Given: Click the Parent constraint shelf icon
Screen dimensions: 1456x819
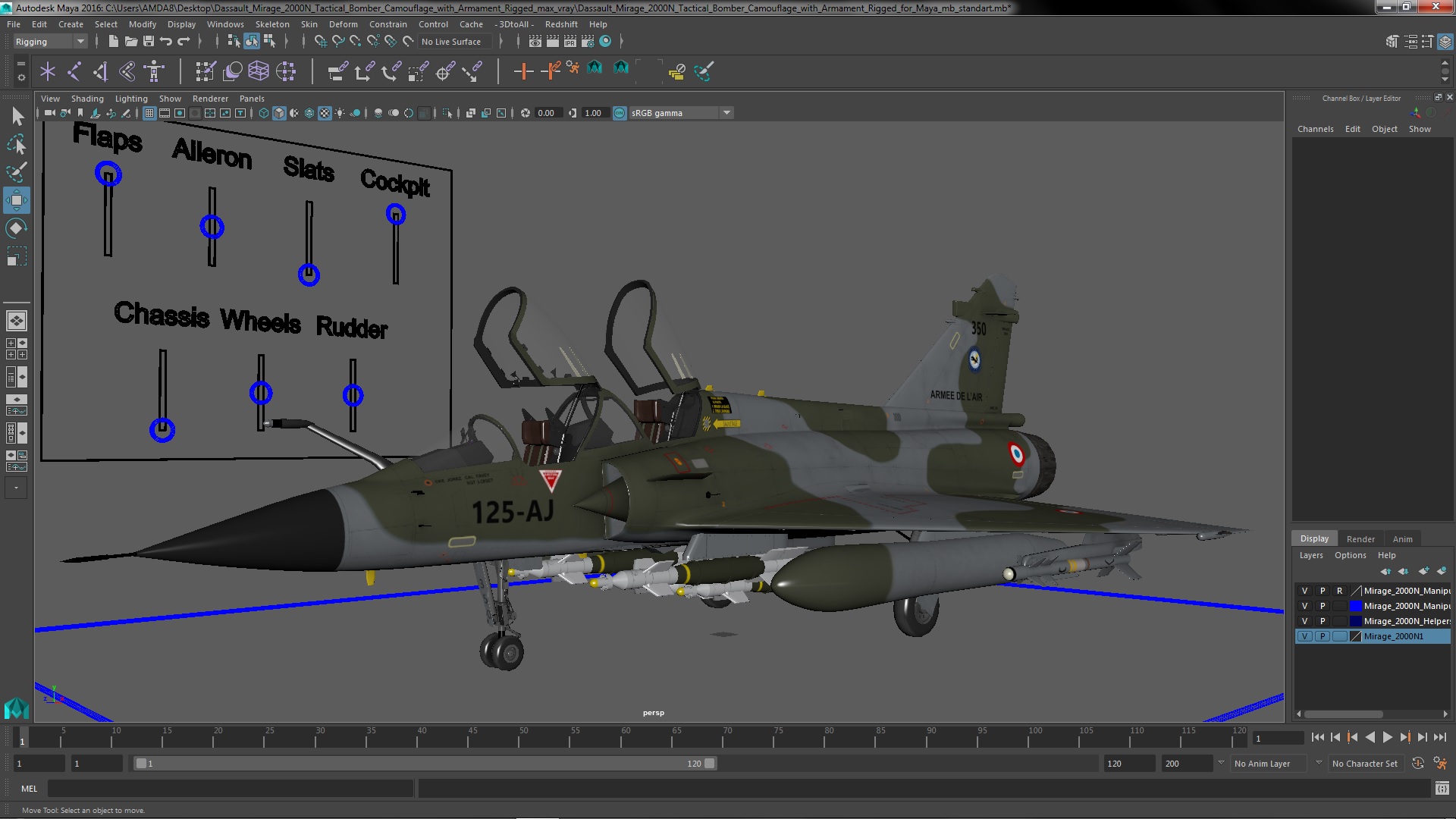Looking at the screenshot, I should pyautogui.click(x=337, y=72).
